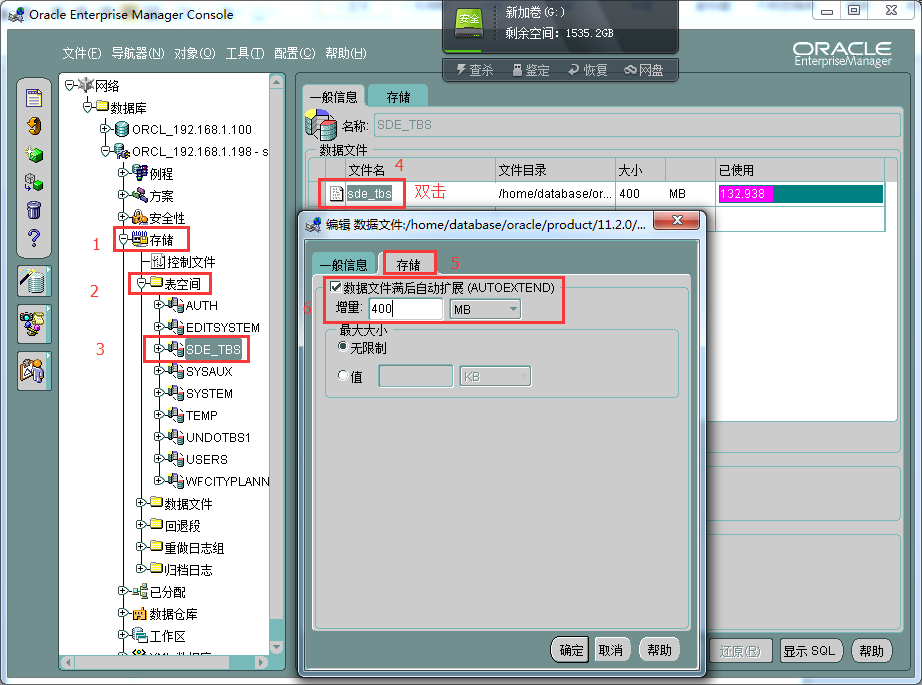This screenshot has height=685, width=922.
Task: Open the 文件(F) menu
Action: (82, 54)
